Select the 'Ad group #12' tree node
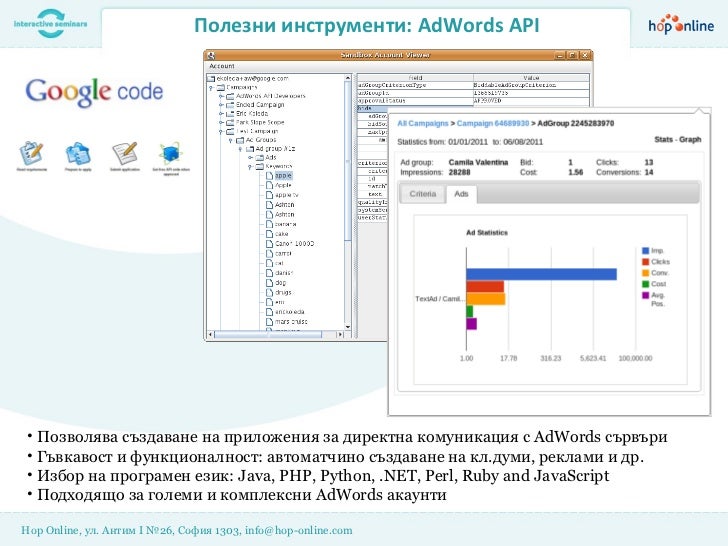 pyautogui.click(x=275, y=149)
